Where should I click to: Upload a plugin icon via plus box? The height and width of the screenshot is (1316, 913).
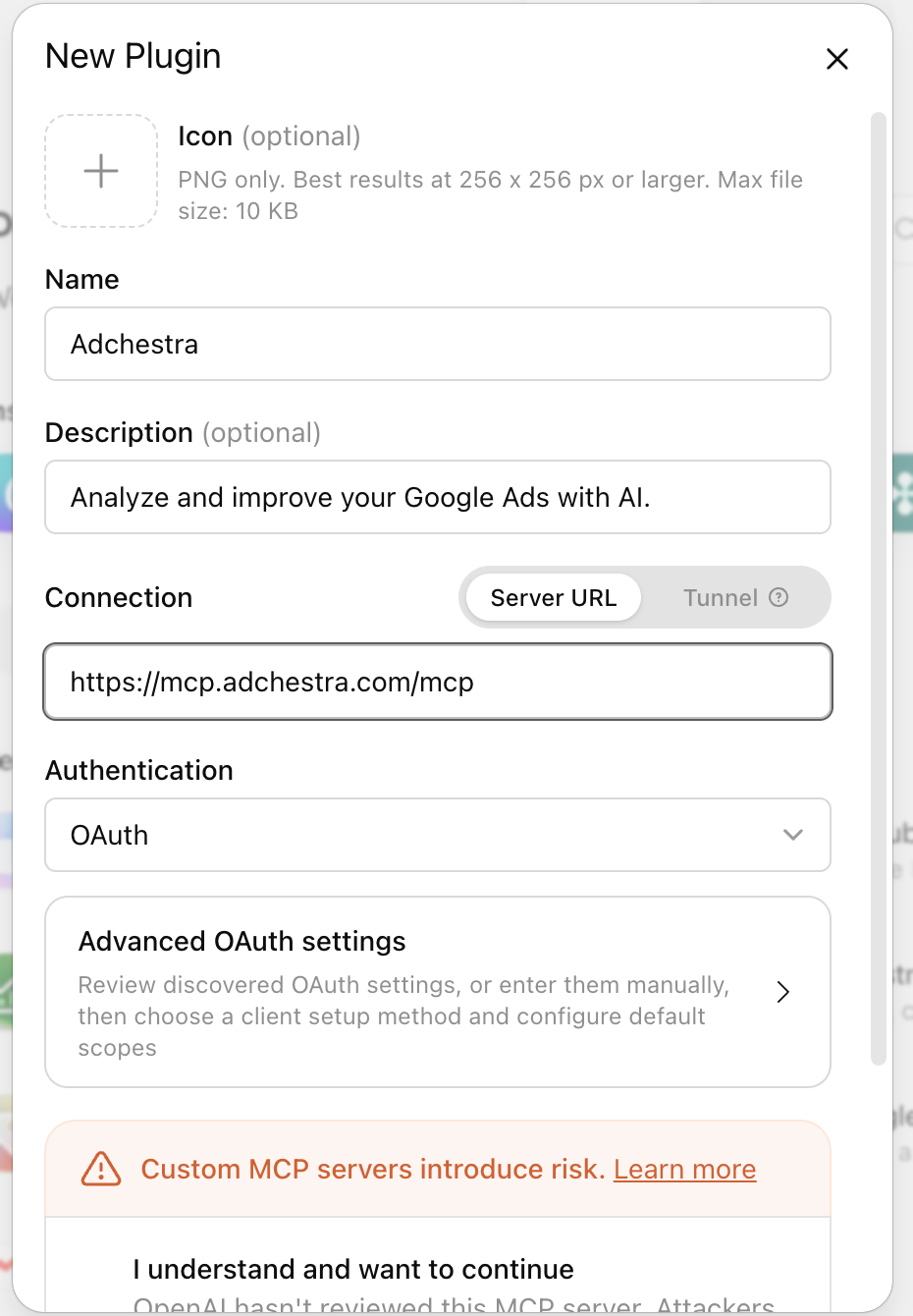pos(101,171)
